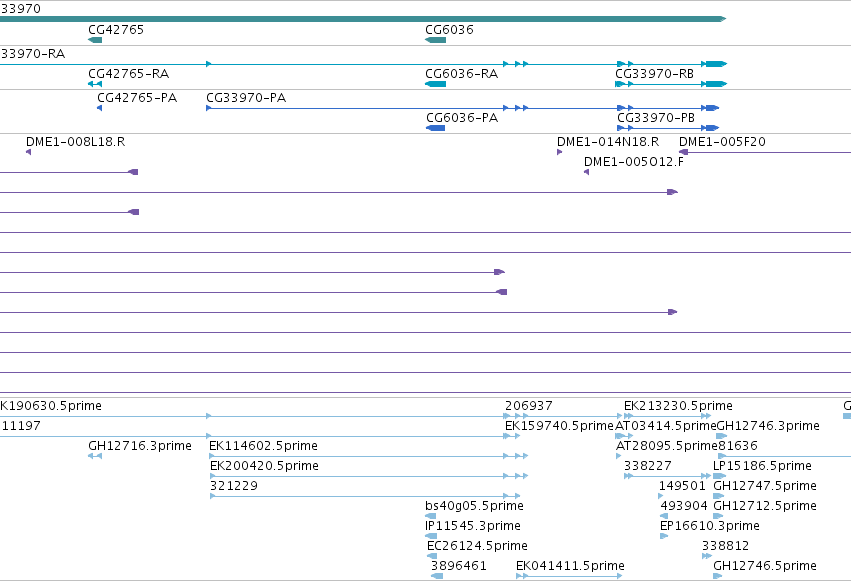Viewport: 851px width, 581px height.
Task: Select the EC26124.5prime EST label
Action: pos(477,546)
